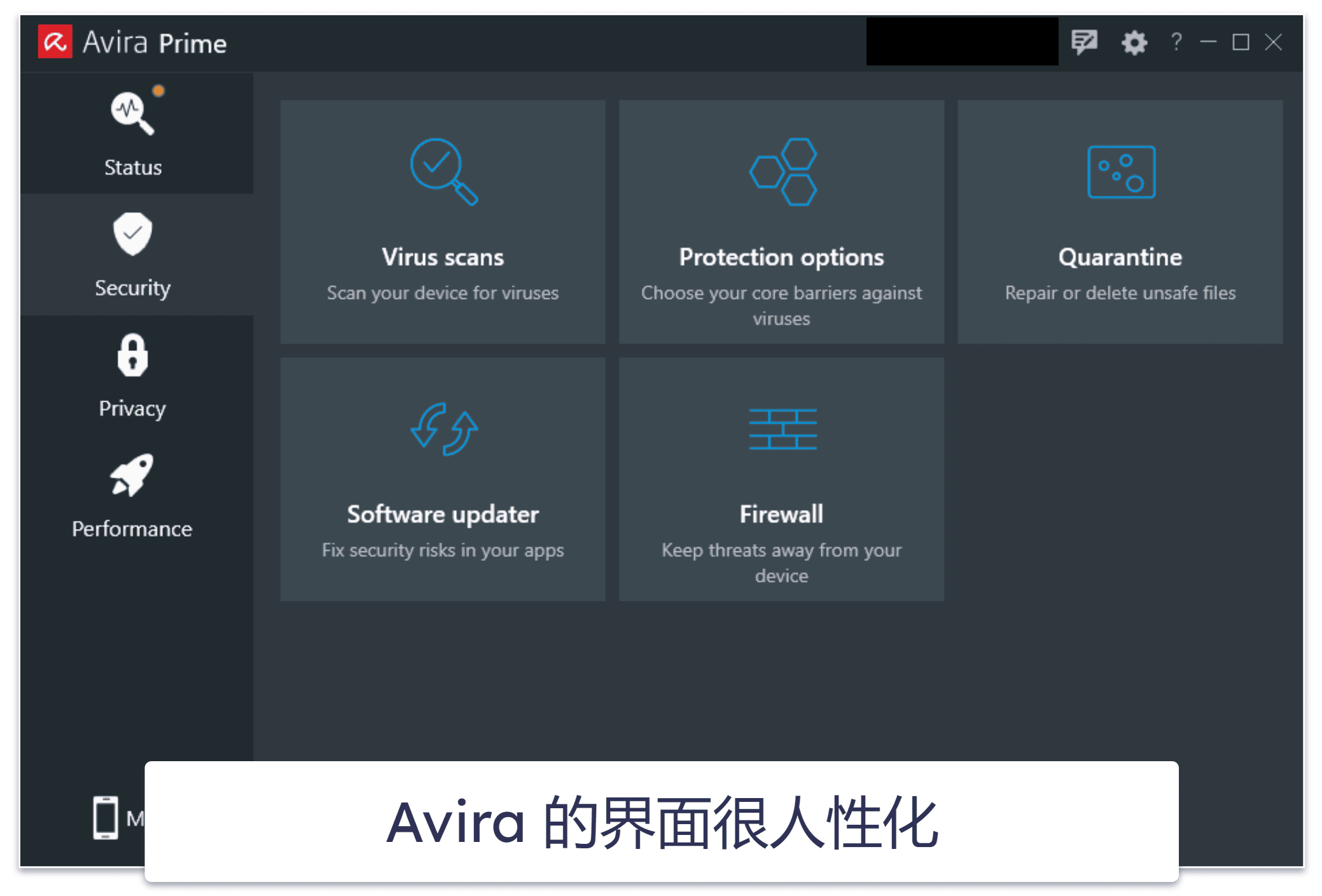
Task: Go to the Privacy section
Action: pyautogui.click(x=137, y=375)
